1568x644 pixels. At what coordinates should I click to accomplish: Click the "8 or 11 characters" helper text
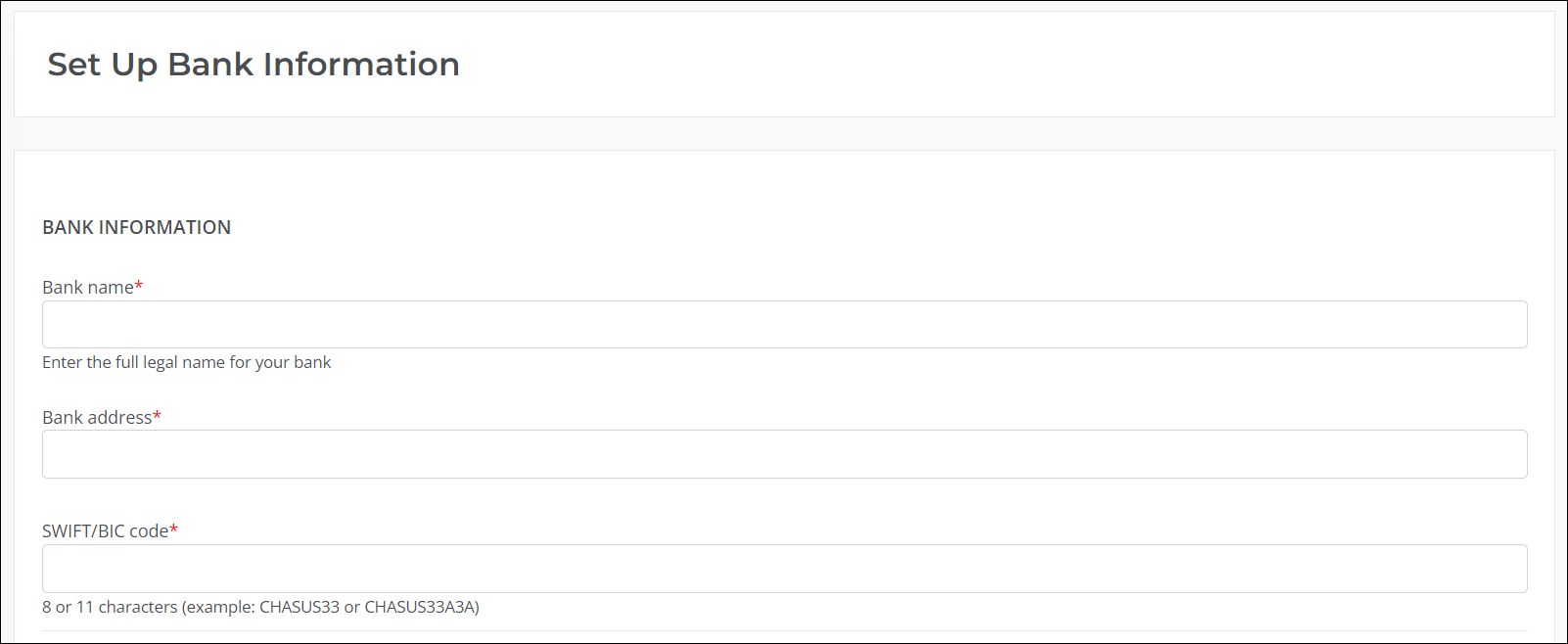[x=110, y=607]
